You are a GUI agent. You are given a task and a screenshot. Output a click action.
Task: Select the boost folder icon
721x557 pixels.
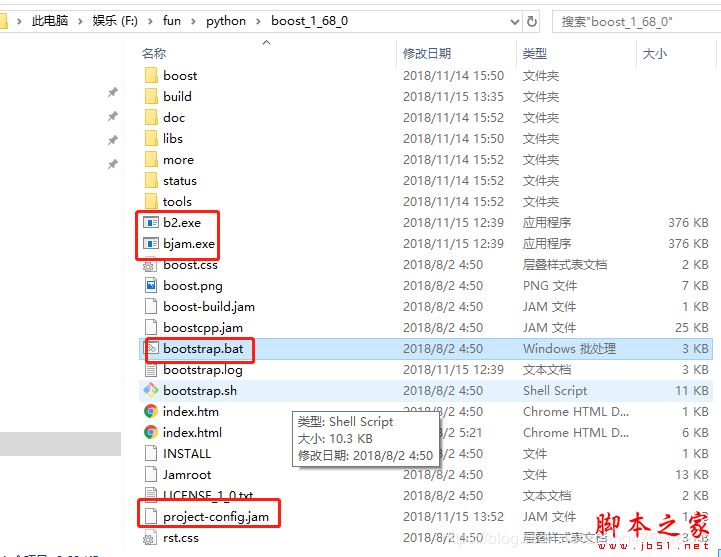(x=151, y=75)
